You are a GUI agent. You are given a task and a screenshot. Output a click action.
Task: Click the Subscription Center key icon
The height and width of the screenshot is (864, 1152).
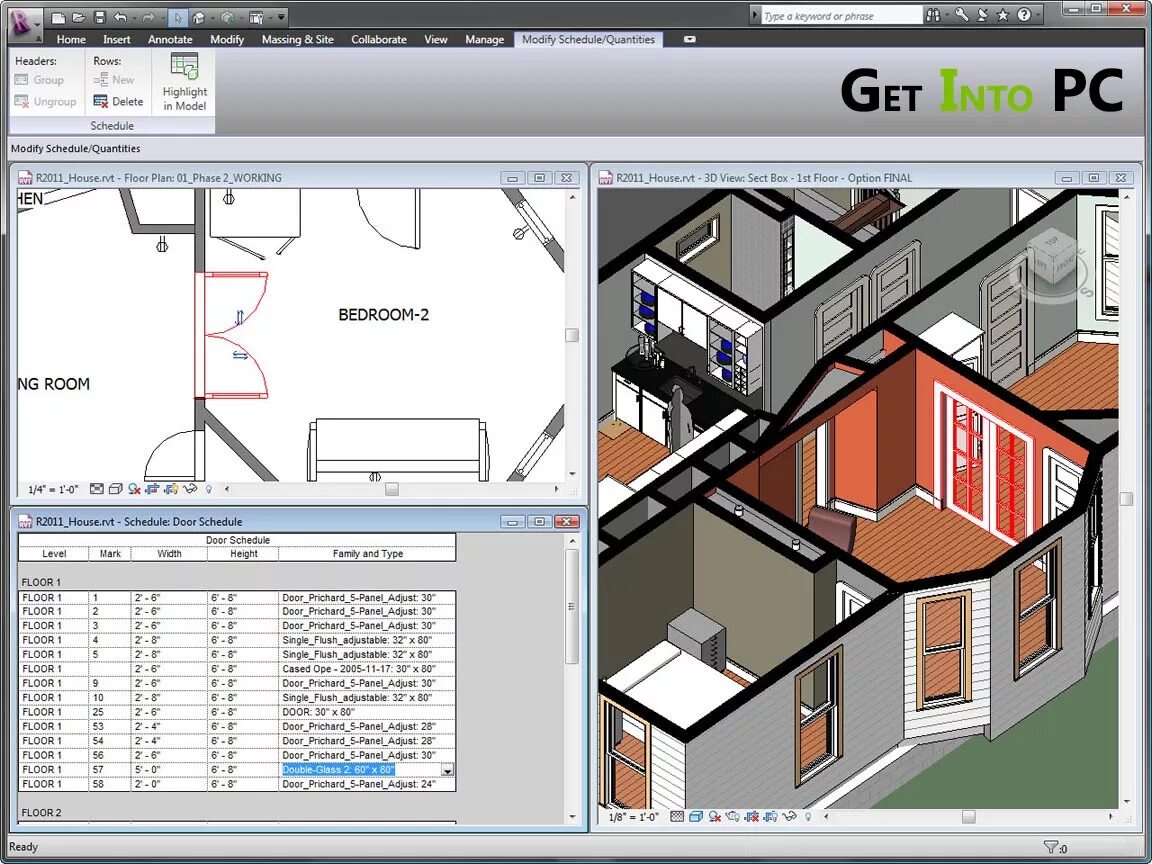click(962, 15)
